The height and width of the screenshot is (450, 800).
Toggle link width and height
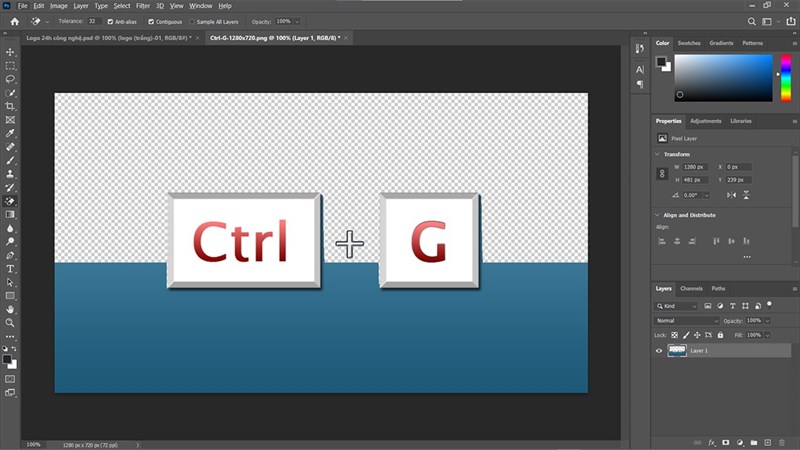[x=662, y=173]
